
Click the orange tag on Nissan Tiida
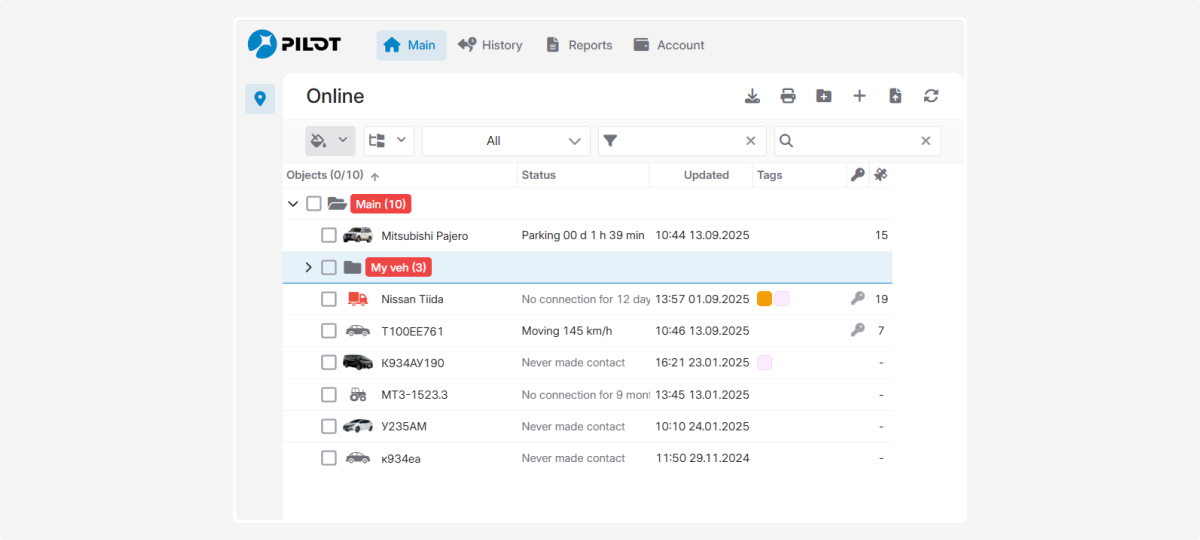pyautogui.click(x=764, y=299)
